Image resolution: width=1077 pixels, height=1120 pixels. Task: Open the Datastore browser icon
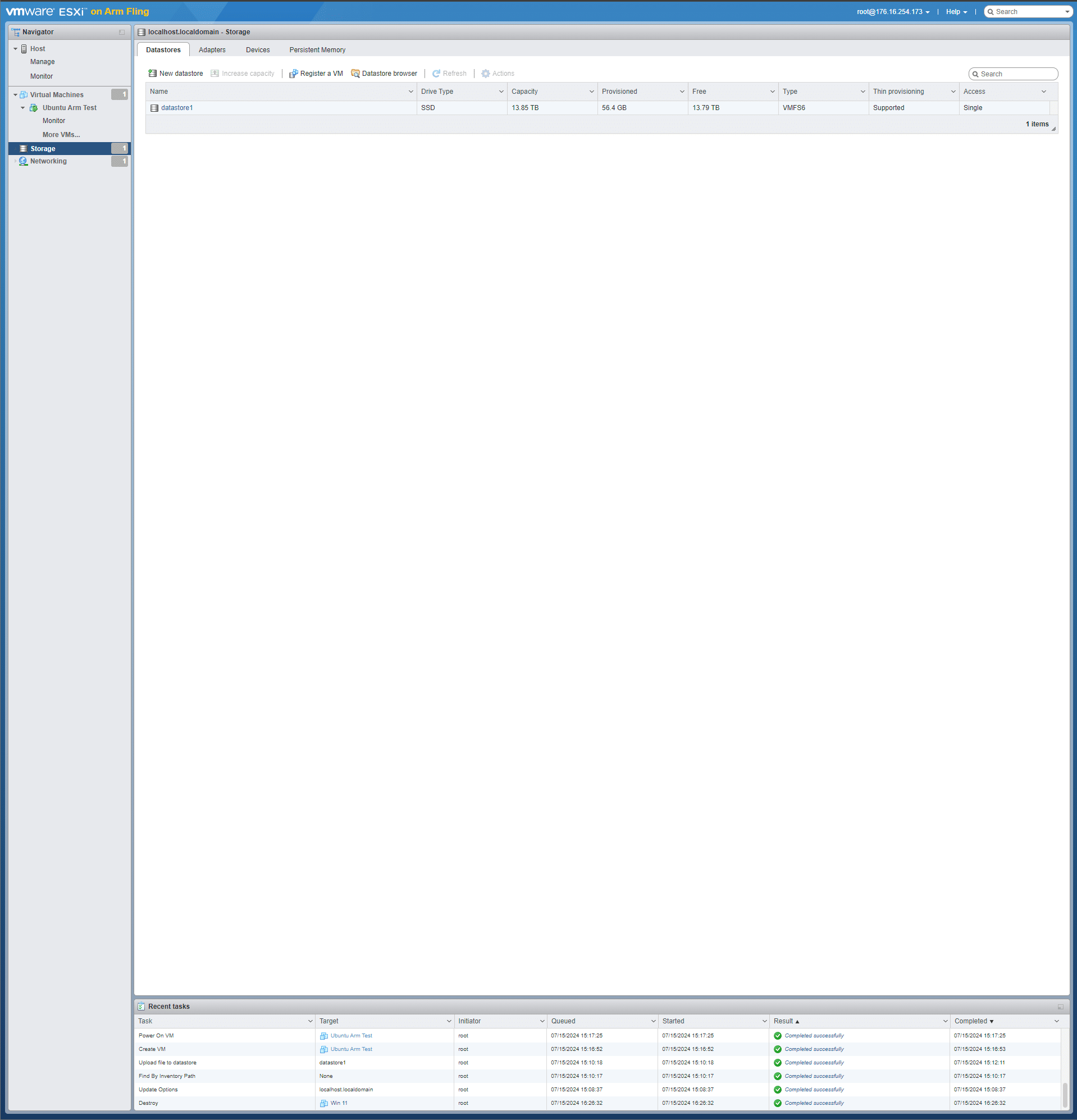355,74
